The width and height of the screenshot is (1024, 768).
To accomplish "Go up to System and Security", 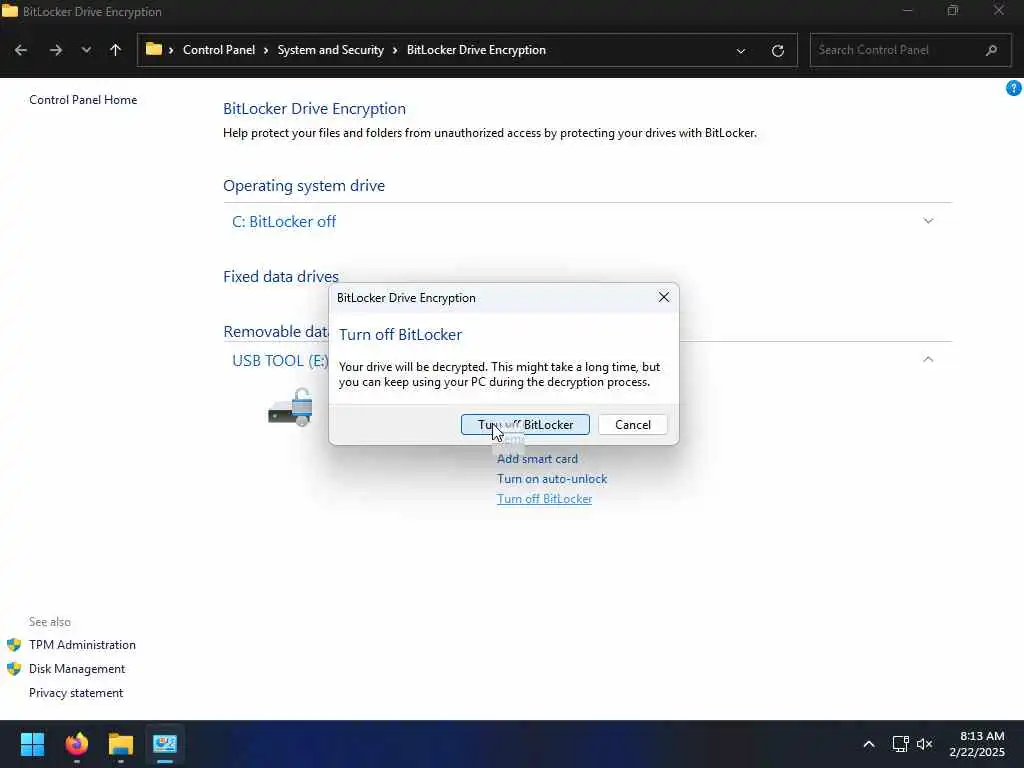I will pos(116,50).
